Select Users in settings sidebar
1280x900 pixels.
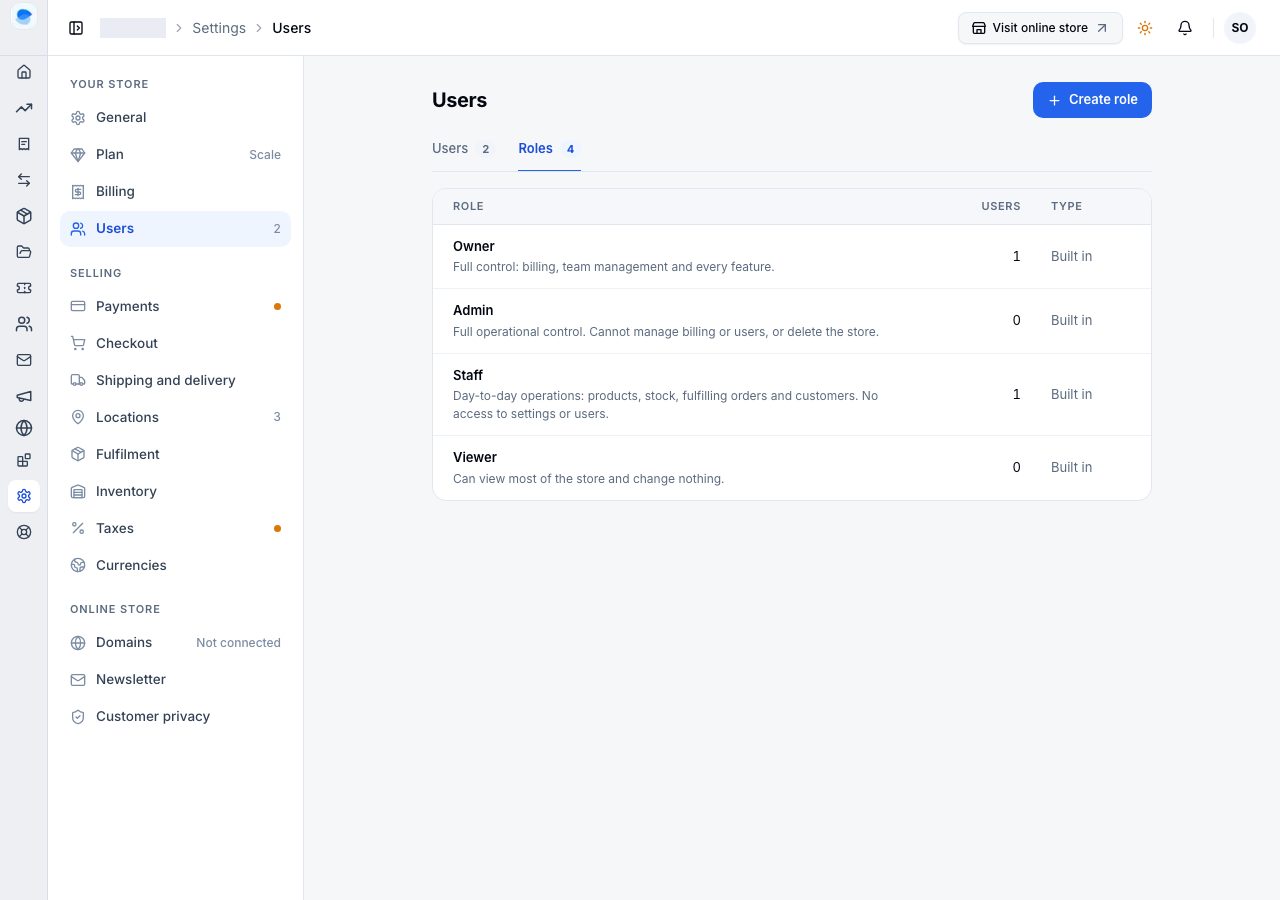[176, 229]
